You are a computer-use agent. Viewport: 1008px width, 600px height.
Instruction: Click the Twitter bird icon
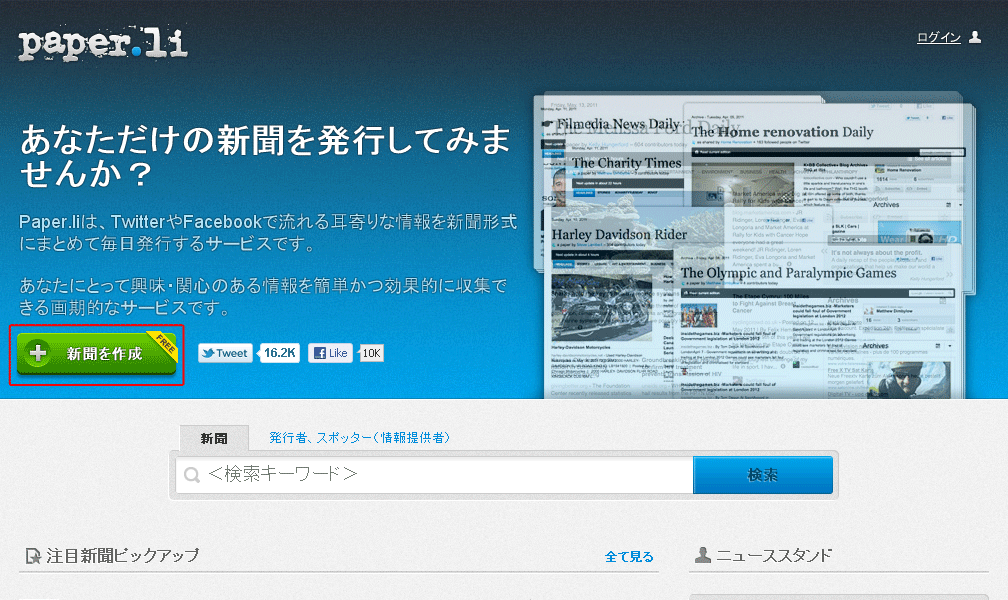click(x=208, y=353)
